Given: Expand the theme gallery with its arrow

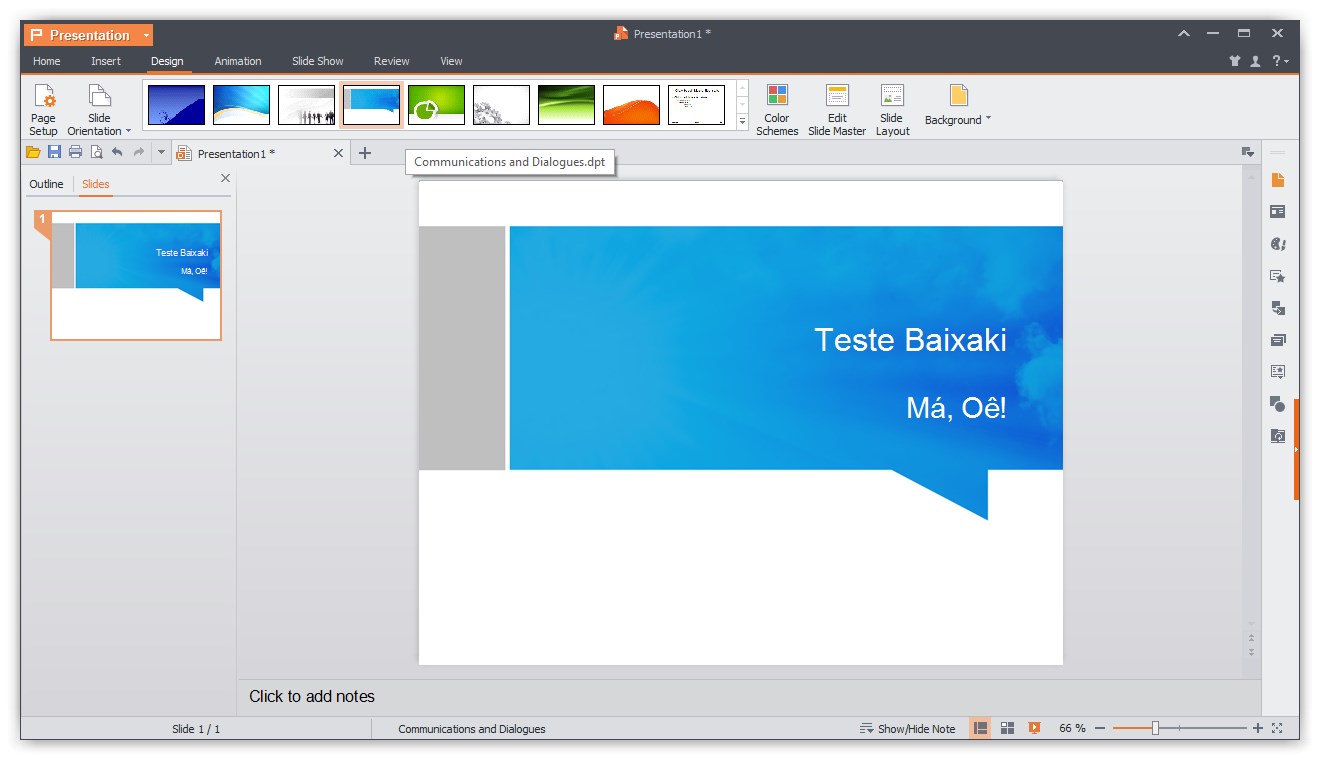Looking at the screenshot, I should click(x=741, y=122).
